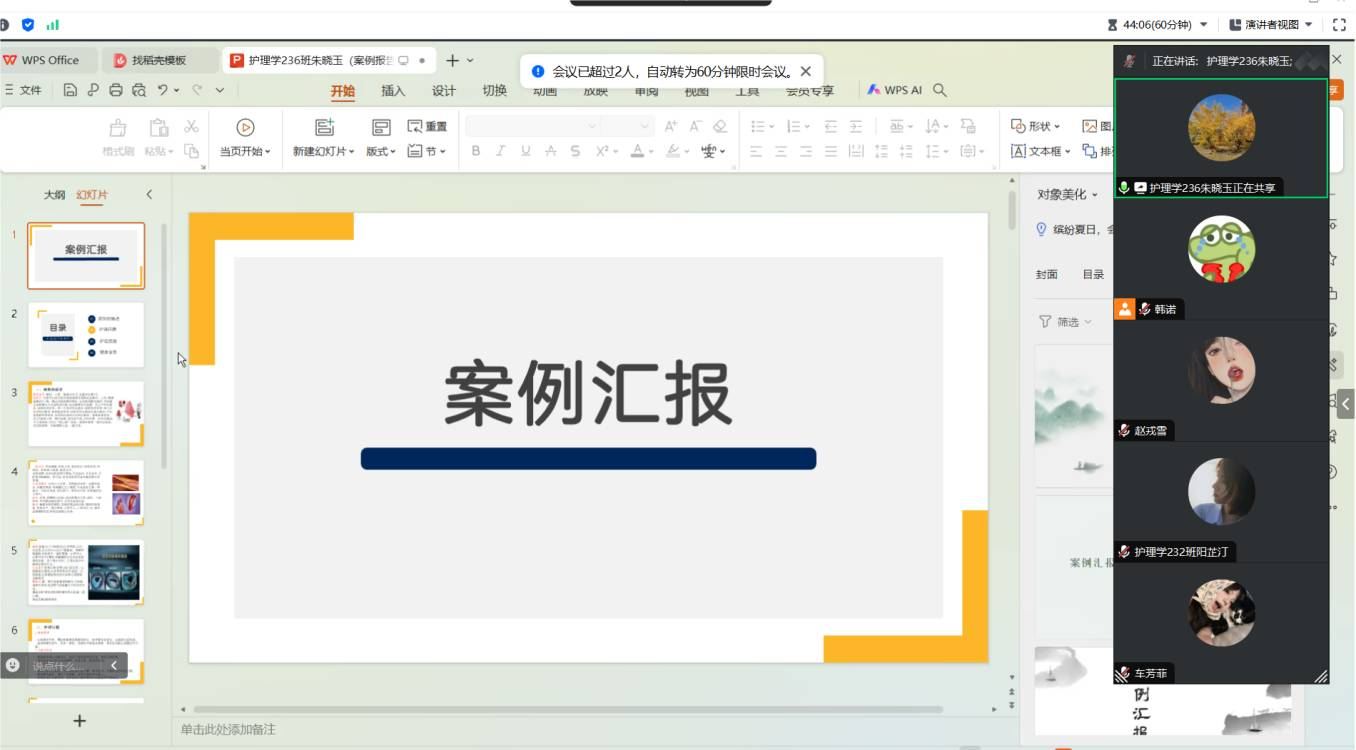The width and height of the screenshot is (1356, 750).
Task: Open the 形状 shapes dropdown
Action: coord(1036,126)
